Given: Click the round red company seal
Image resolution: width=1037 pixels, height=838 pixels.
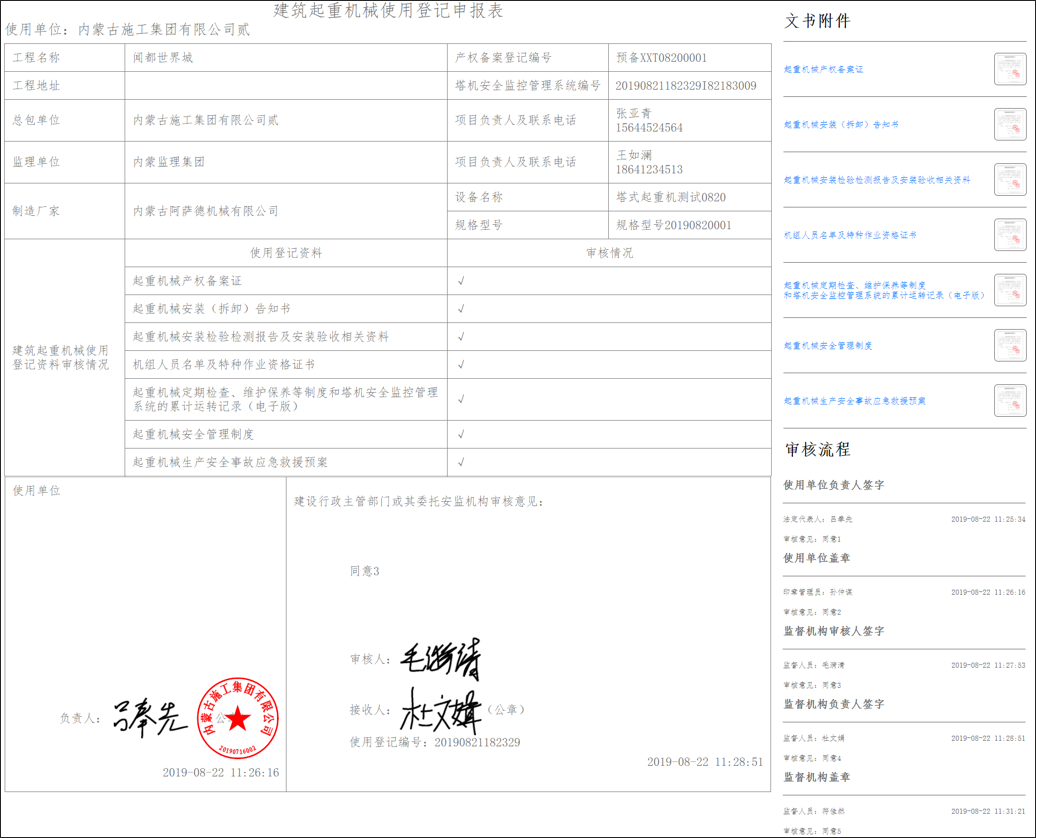Looking at the screenshot, I should click(x=238, y=718).
